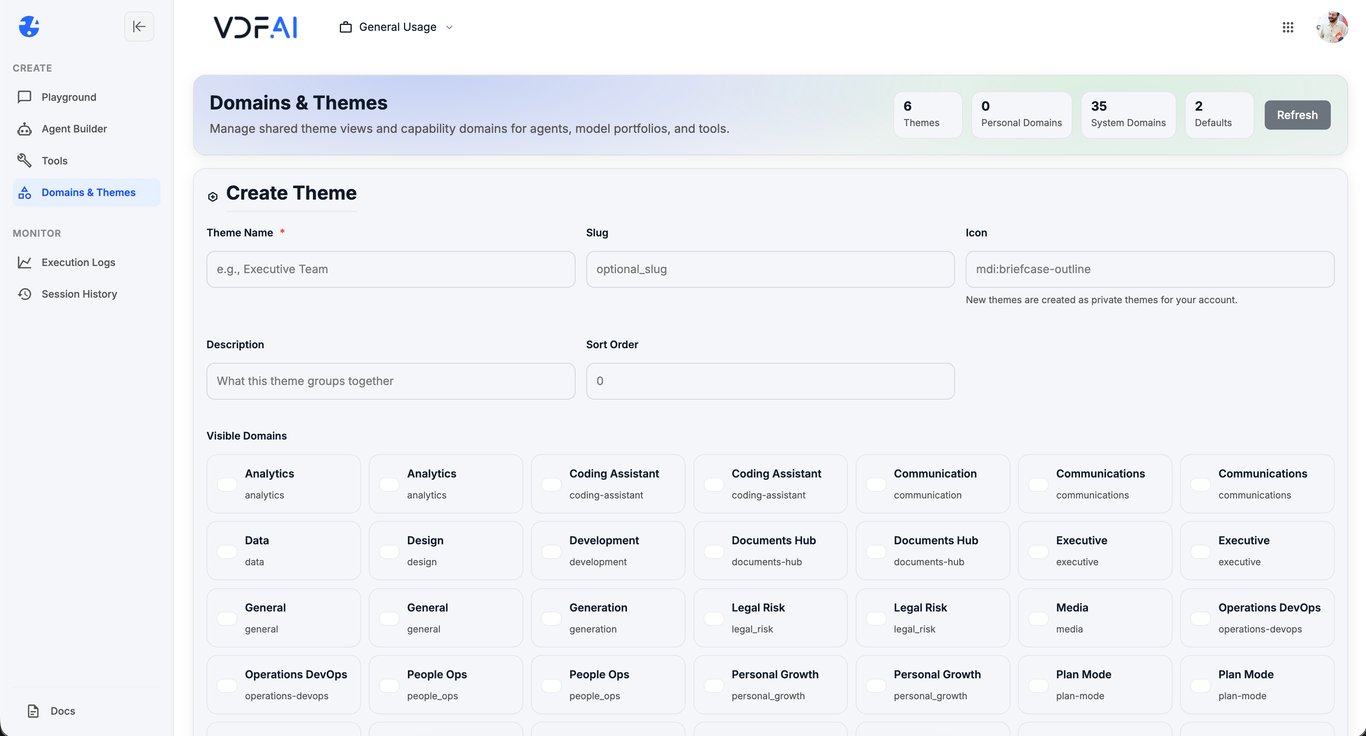Select the Domains & Themes sidebar icon
The image size is (1366, 736).
(x=24, y=192)
